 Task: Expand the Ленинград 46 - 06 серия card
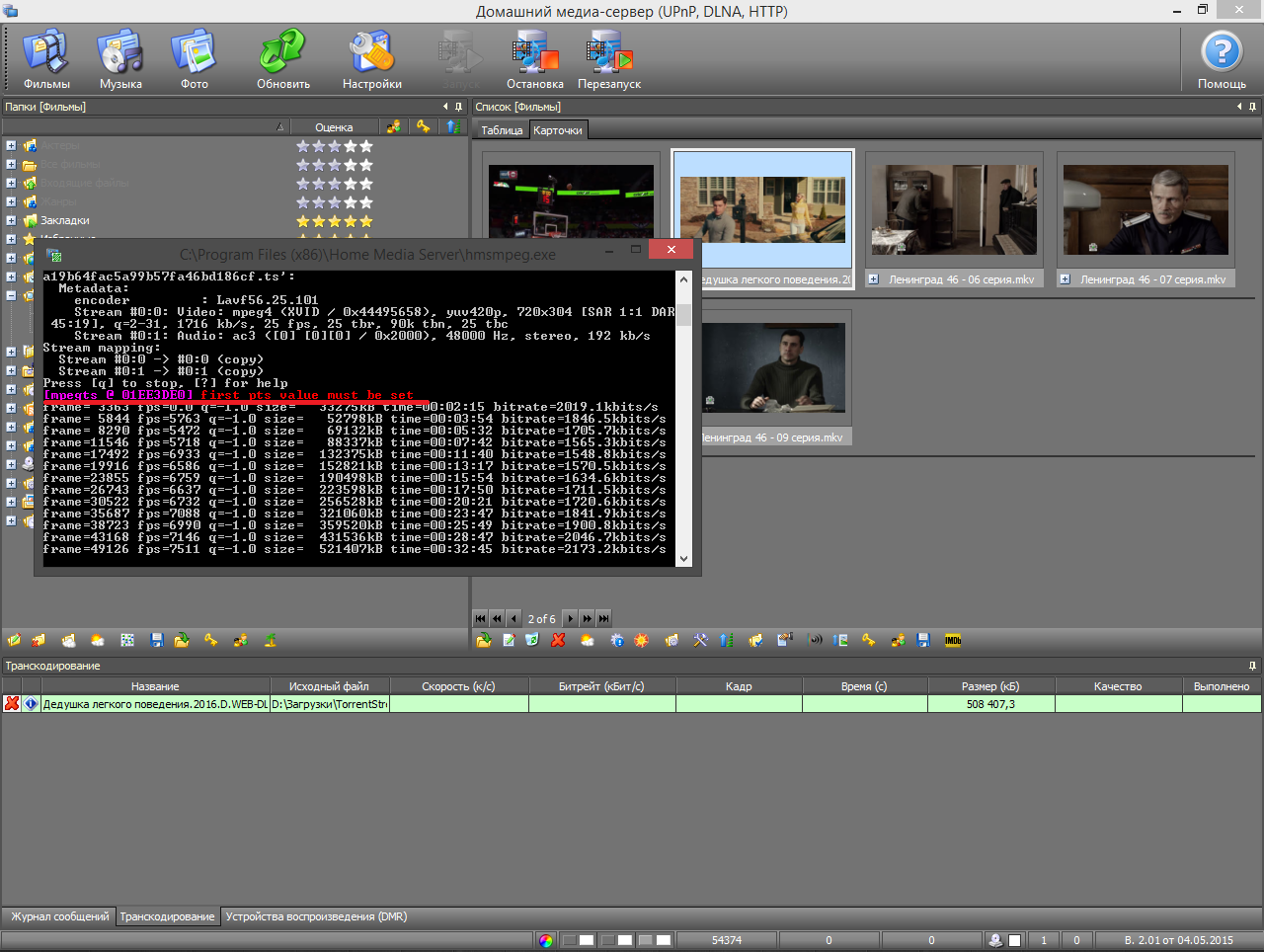(x=873, y=279)
